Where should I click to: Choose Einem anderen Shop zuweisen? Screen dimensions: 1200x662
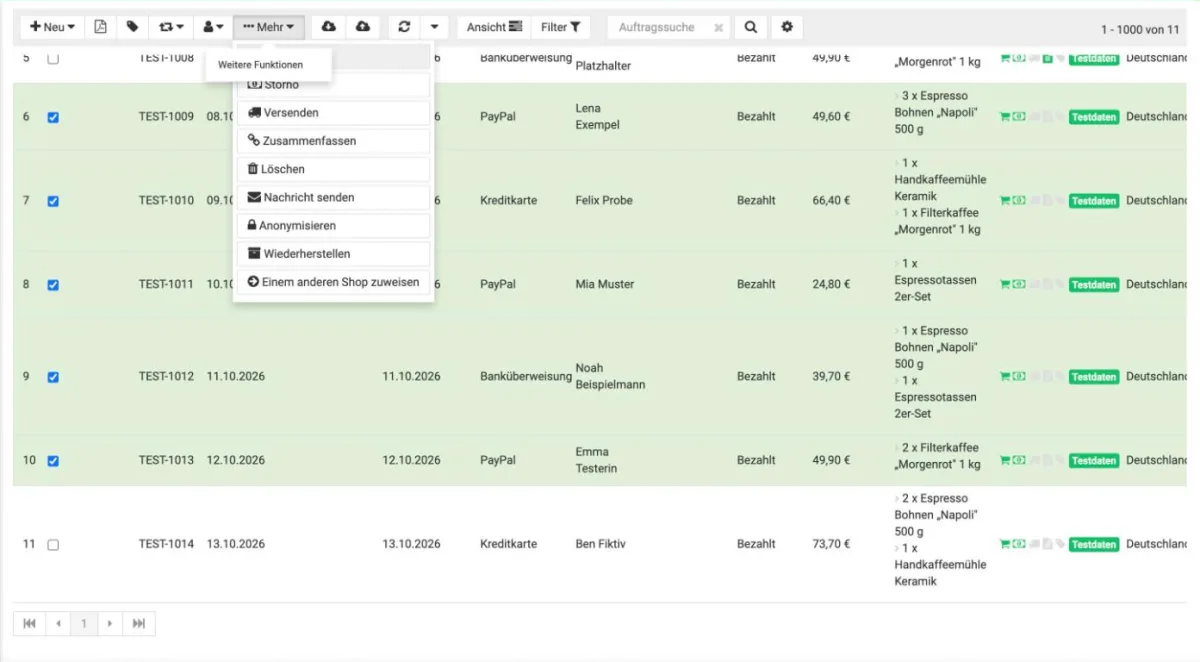tap(333, 282)
